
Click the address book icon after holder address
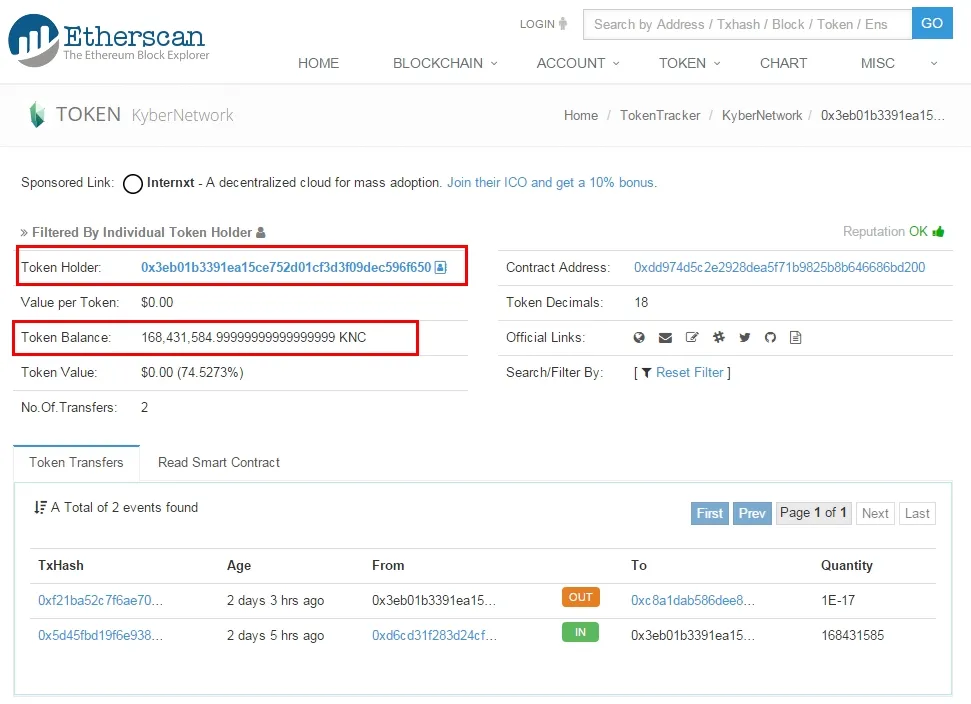coord(441,267)
